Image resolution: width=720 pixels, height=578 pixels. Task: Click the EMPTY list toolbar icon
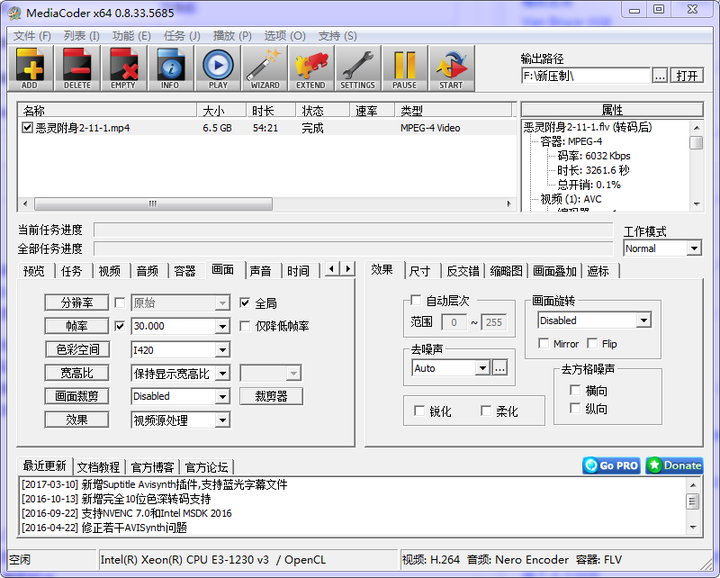pyautogui.click(x=124, y=68)
